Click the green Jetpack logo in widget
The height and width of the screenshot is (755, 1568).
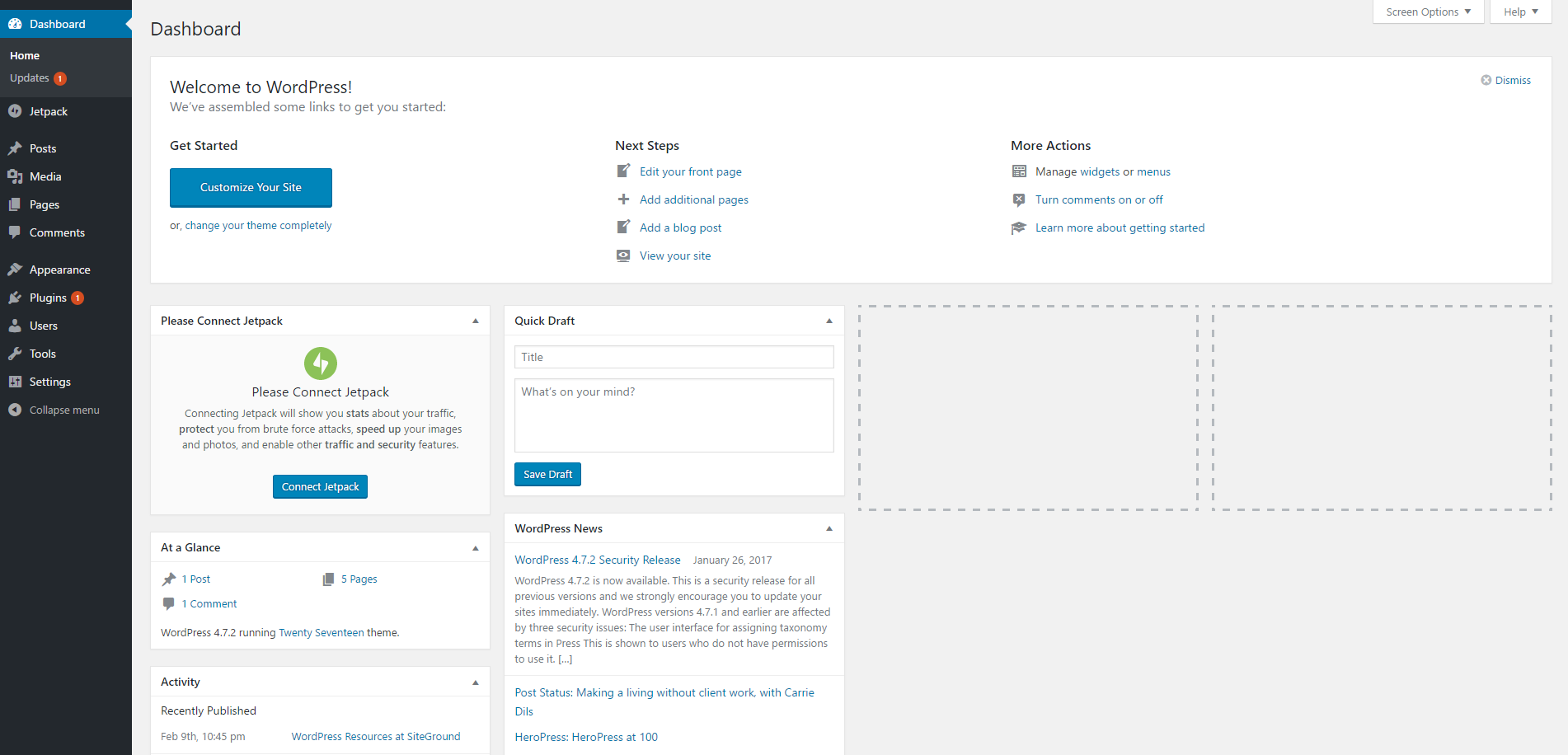coord(321,363)
